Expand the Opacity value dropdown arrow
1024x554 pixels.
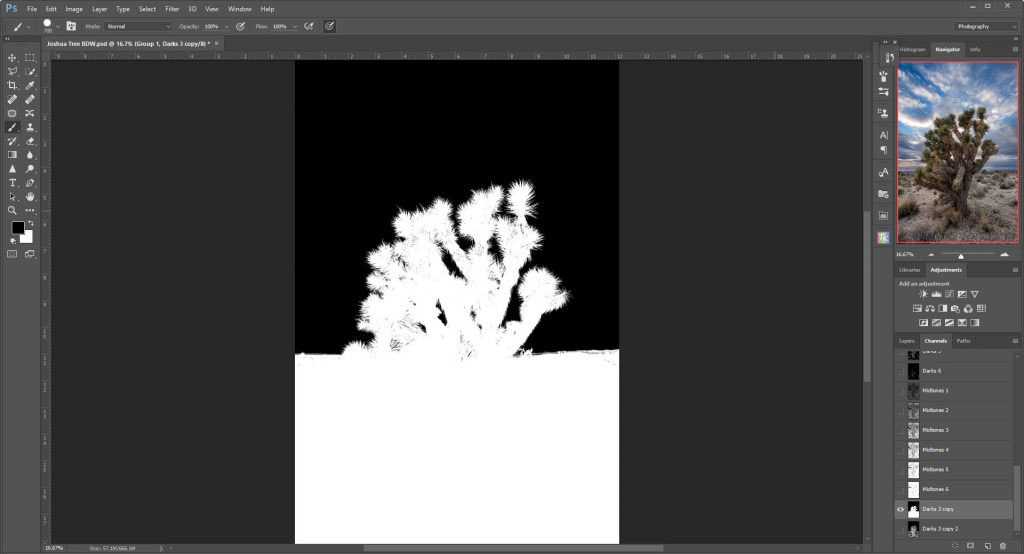227,26
